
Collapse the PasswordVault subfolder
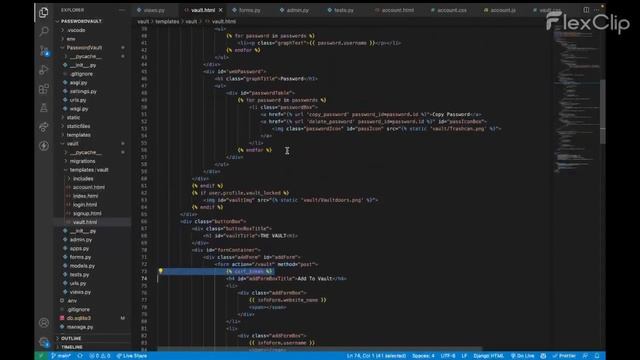click(x=84, y=48)
